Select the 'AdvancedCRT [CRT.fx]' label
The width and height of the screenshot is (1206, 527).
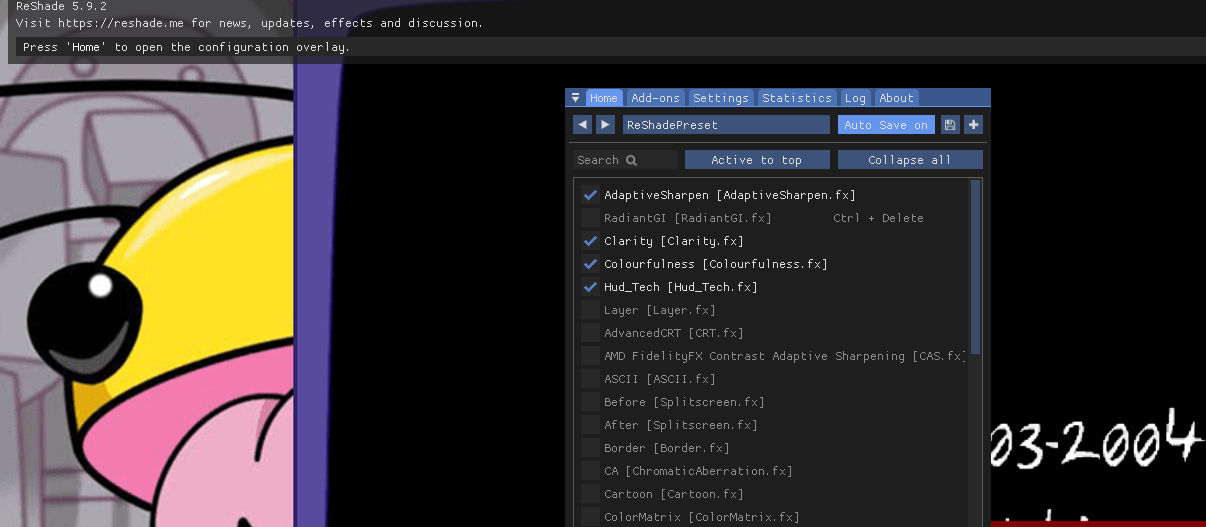pyautogui.click(x=674, y=333)
